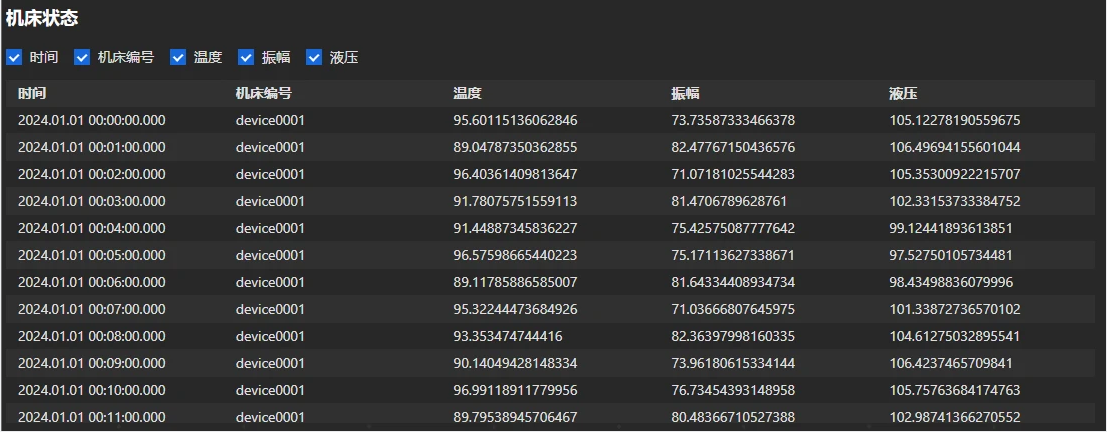Disable the 温度 column checkbox
The image size is (1107, 432).
(x=178, y=58)
